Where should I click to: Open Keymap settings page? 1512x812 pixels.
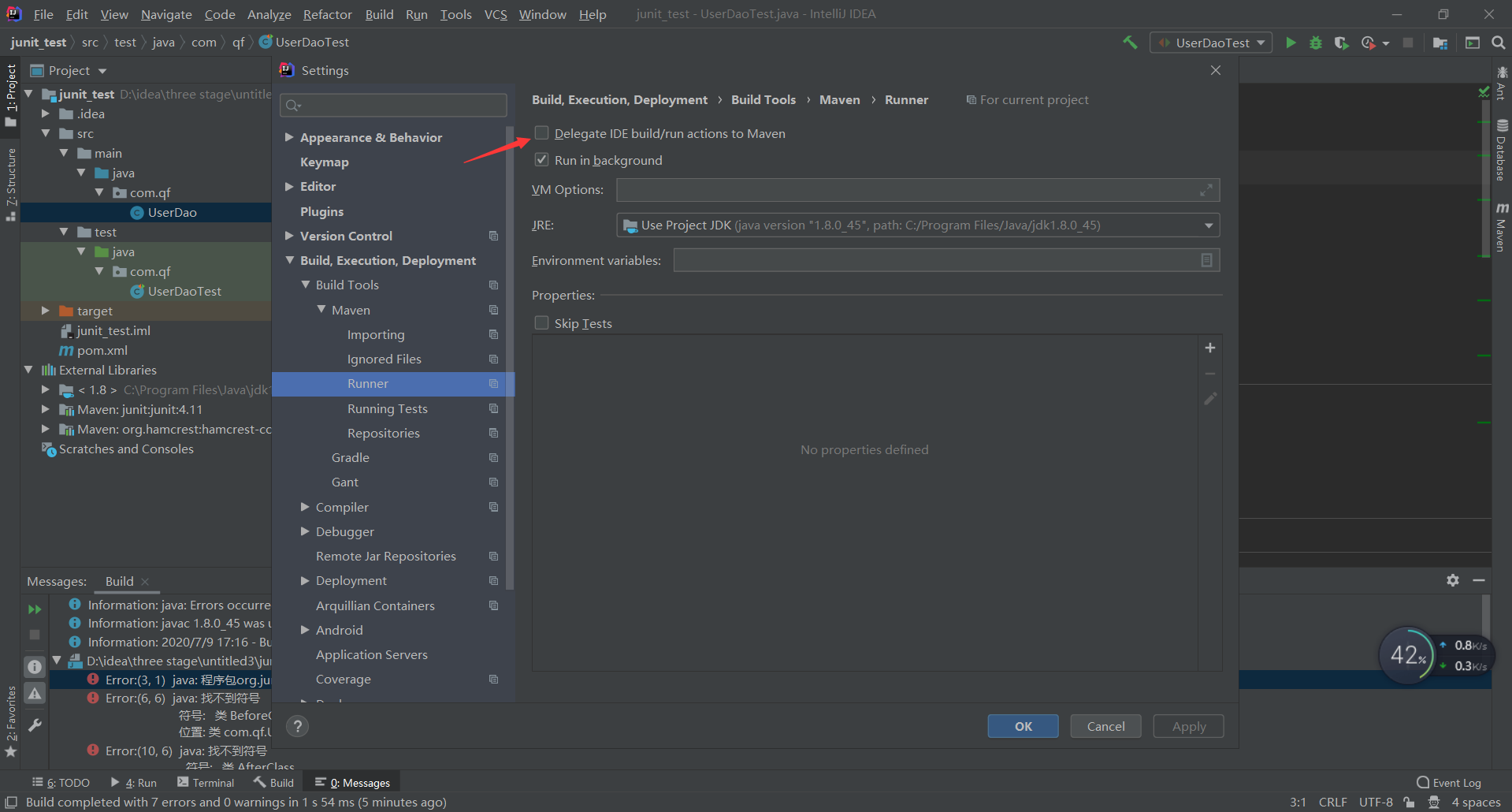click(324, 162)
